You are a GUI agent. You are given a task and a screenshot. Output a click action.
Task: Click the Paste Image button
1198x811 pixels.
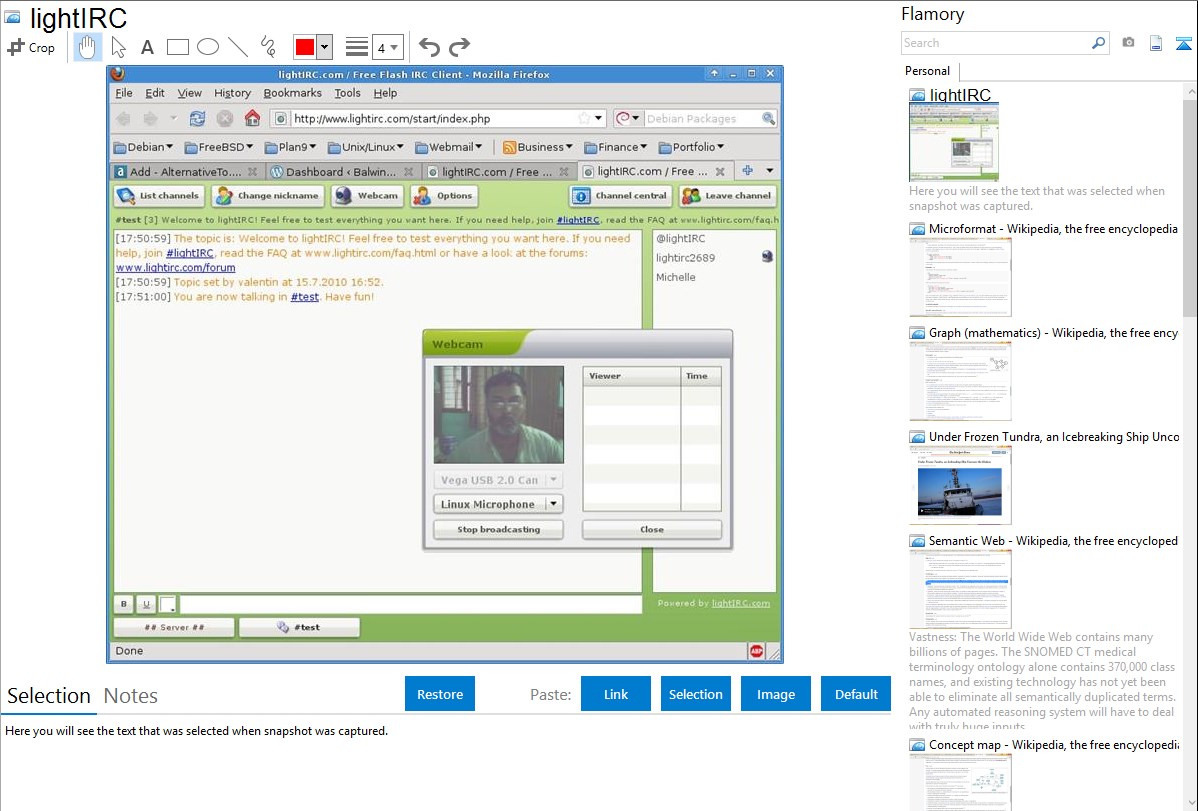pos(775,694)
